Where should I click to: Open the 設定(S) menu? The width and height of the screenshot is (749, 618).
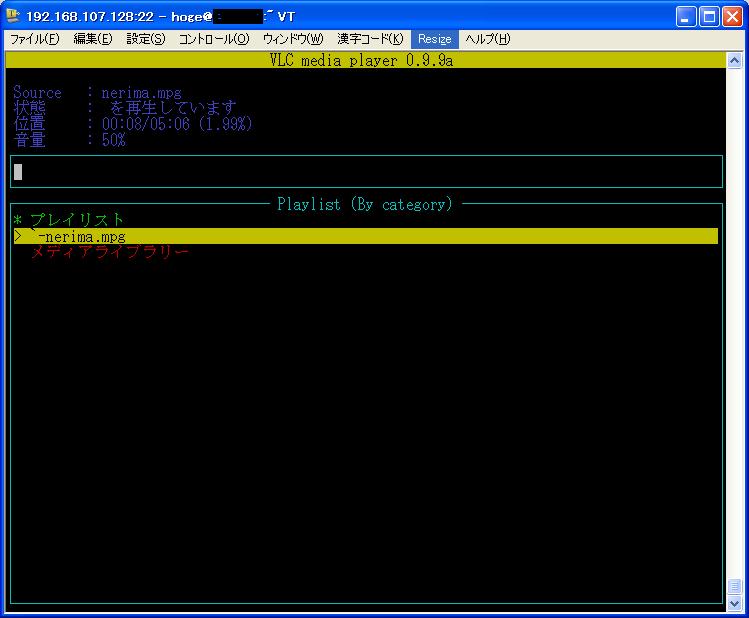pyautogui.click(x=146, y=39)
